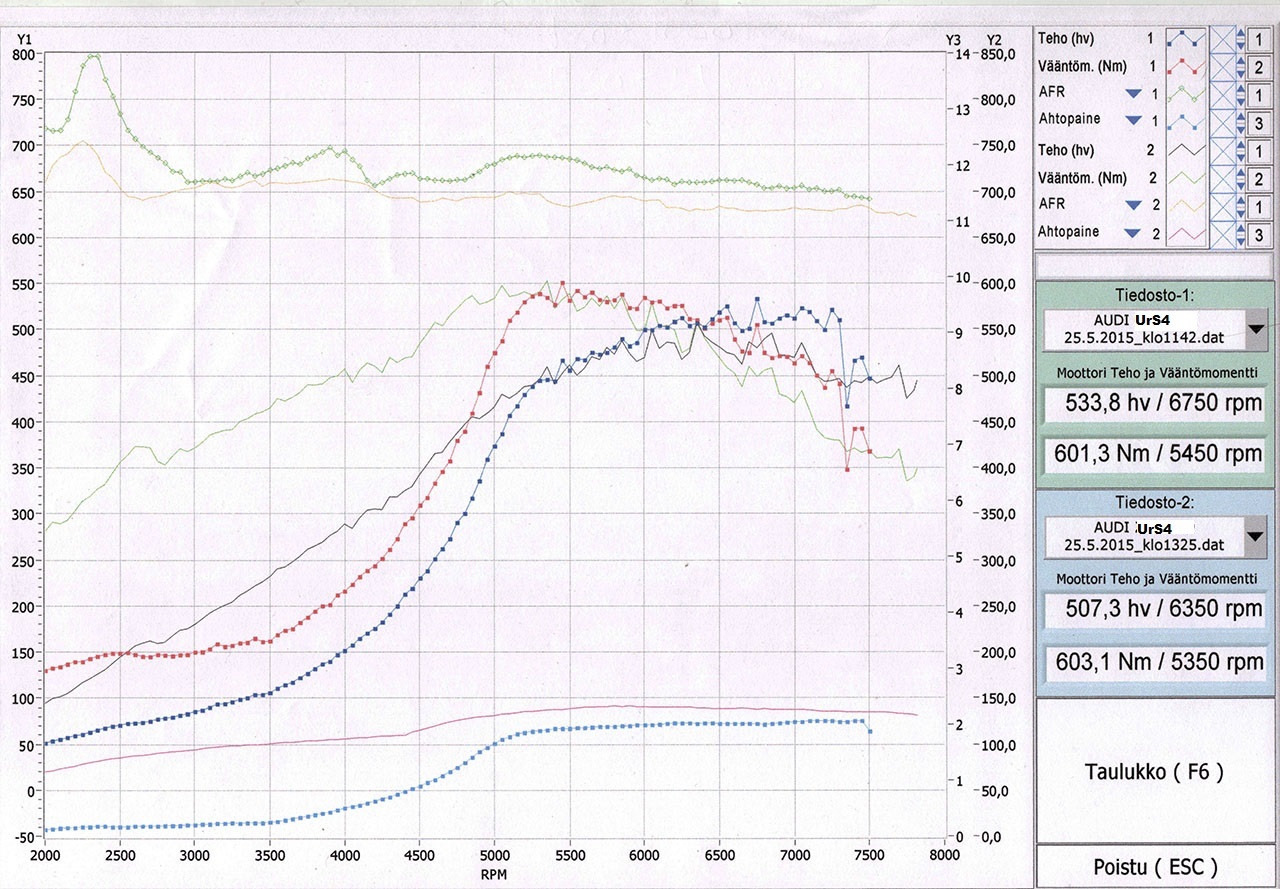Screen dimensions: 1280x889
Task: Toggle the crossed checkbox for Teho (hv) 1
Action: pos(1224,39)
